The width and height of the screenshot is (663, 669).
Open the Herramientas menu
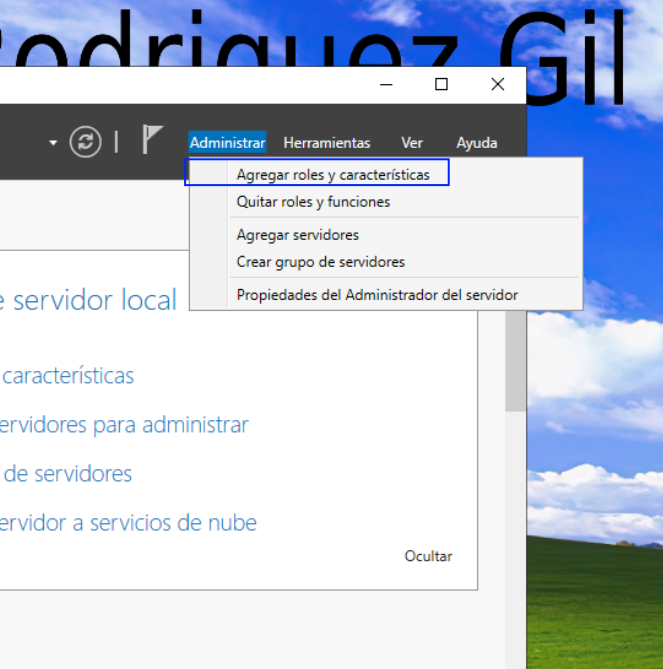click(327, 143)
